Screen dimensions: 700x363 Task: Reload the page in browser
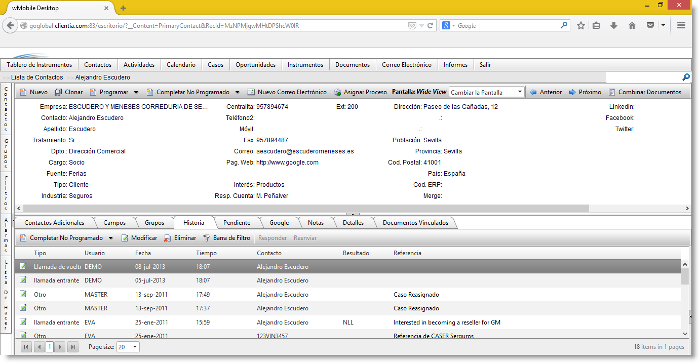click(430, 25)
